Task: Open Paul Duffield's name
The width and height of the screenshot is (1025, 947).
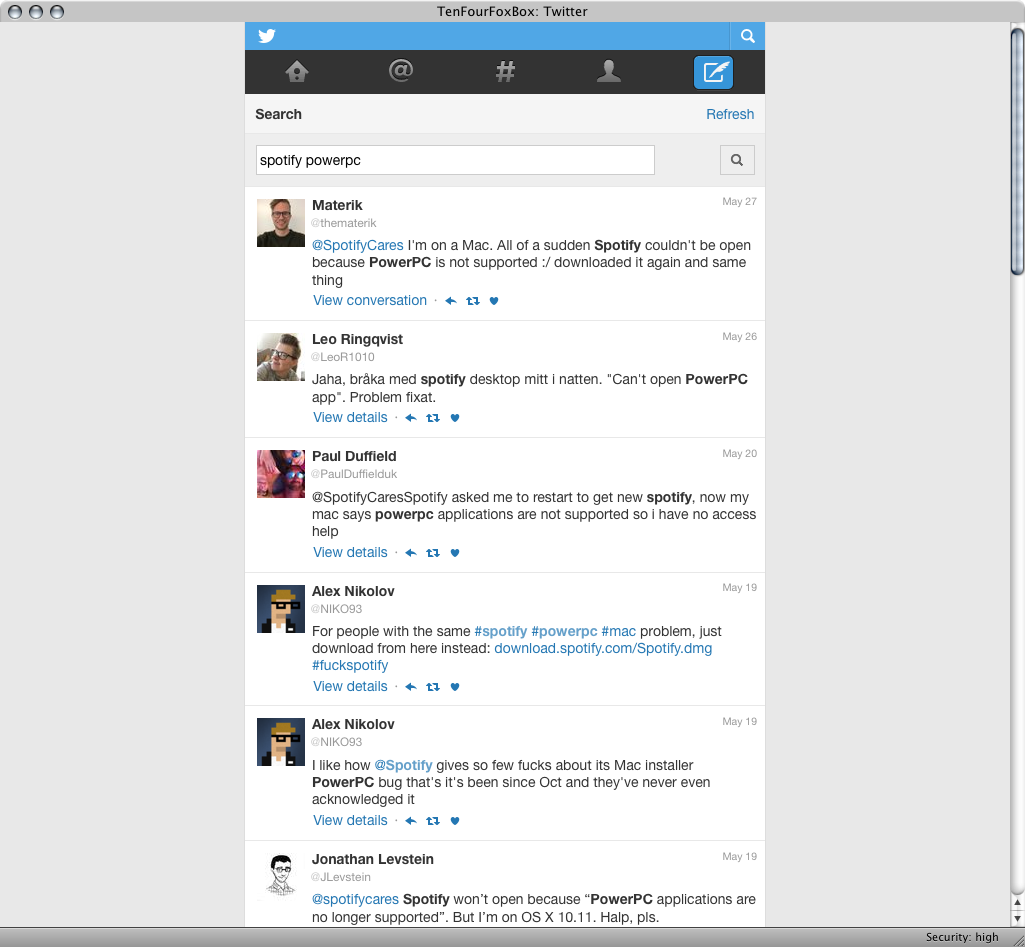Action: coord(354,456)
